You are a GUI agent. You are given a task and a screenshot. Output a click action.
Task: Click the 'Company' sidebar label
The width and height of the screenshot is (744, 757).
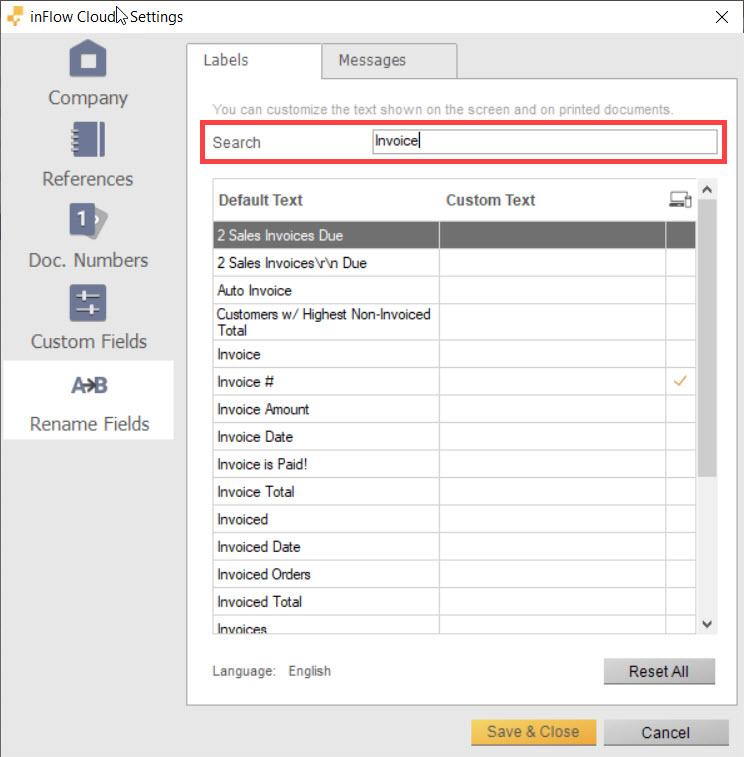coord(88,98)
